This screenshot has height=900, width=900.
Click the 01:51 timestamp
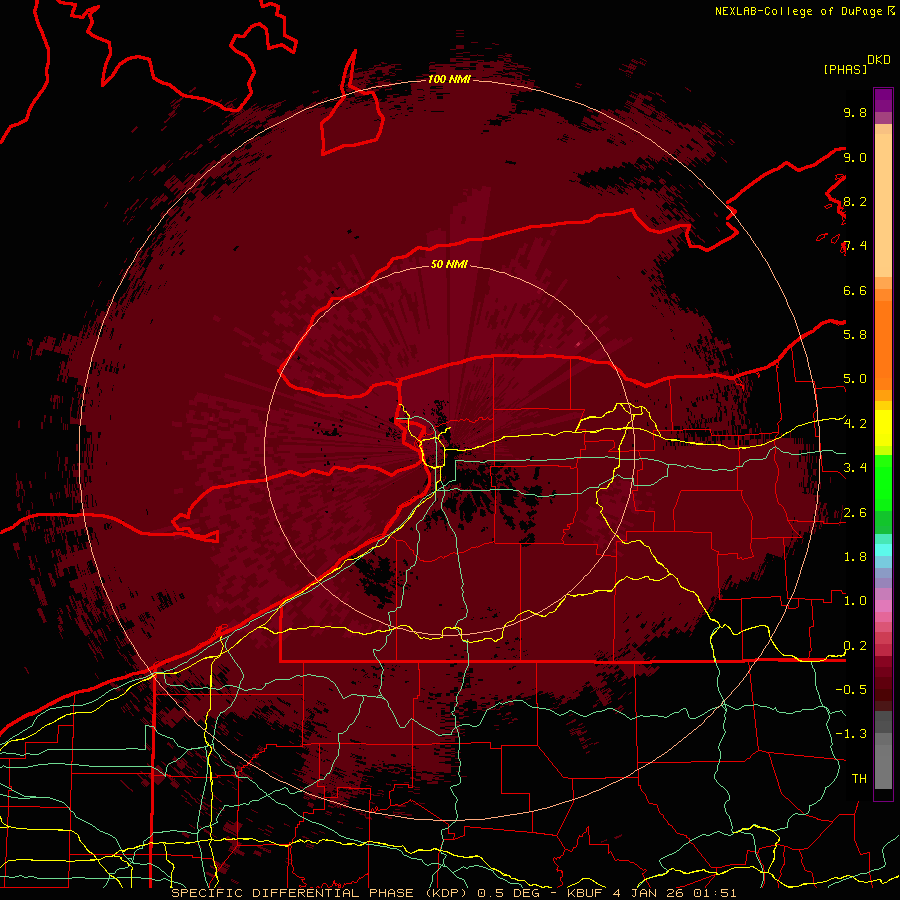[717, 893]
